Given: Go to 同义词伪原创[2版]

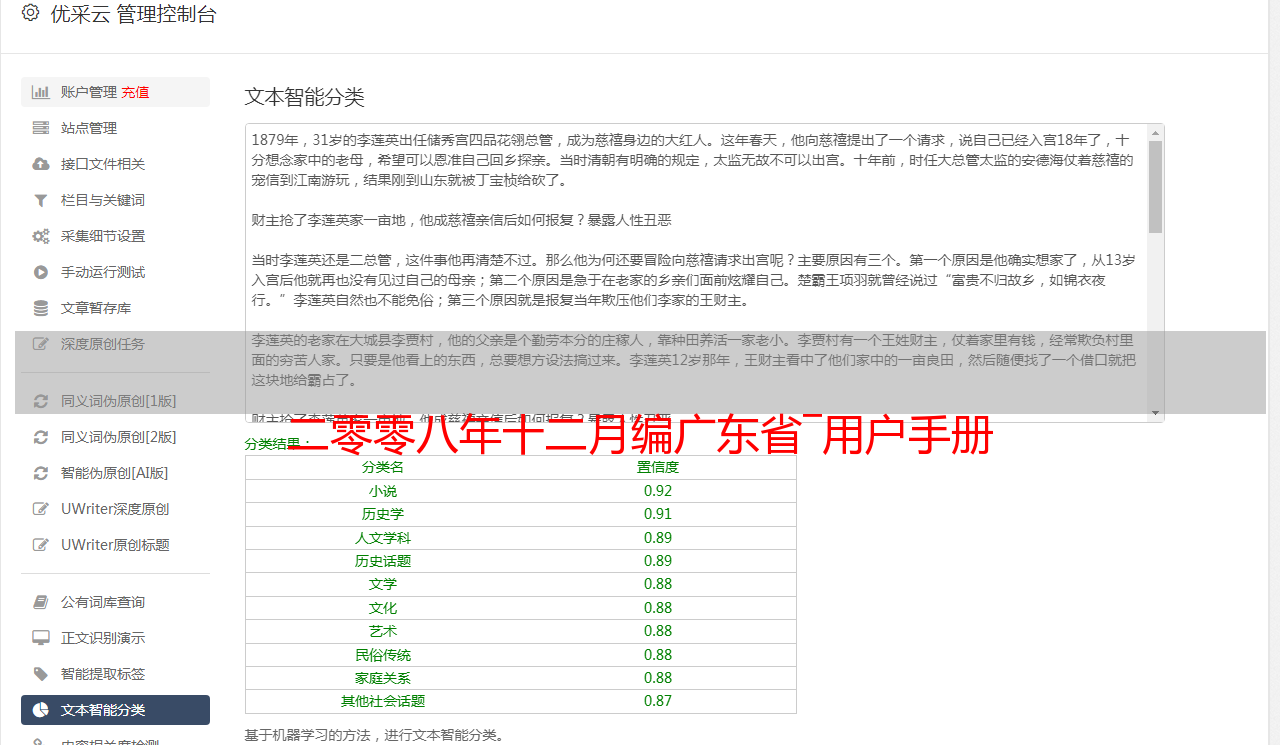Looking at the screenshot, I should point(115,437).
